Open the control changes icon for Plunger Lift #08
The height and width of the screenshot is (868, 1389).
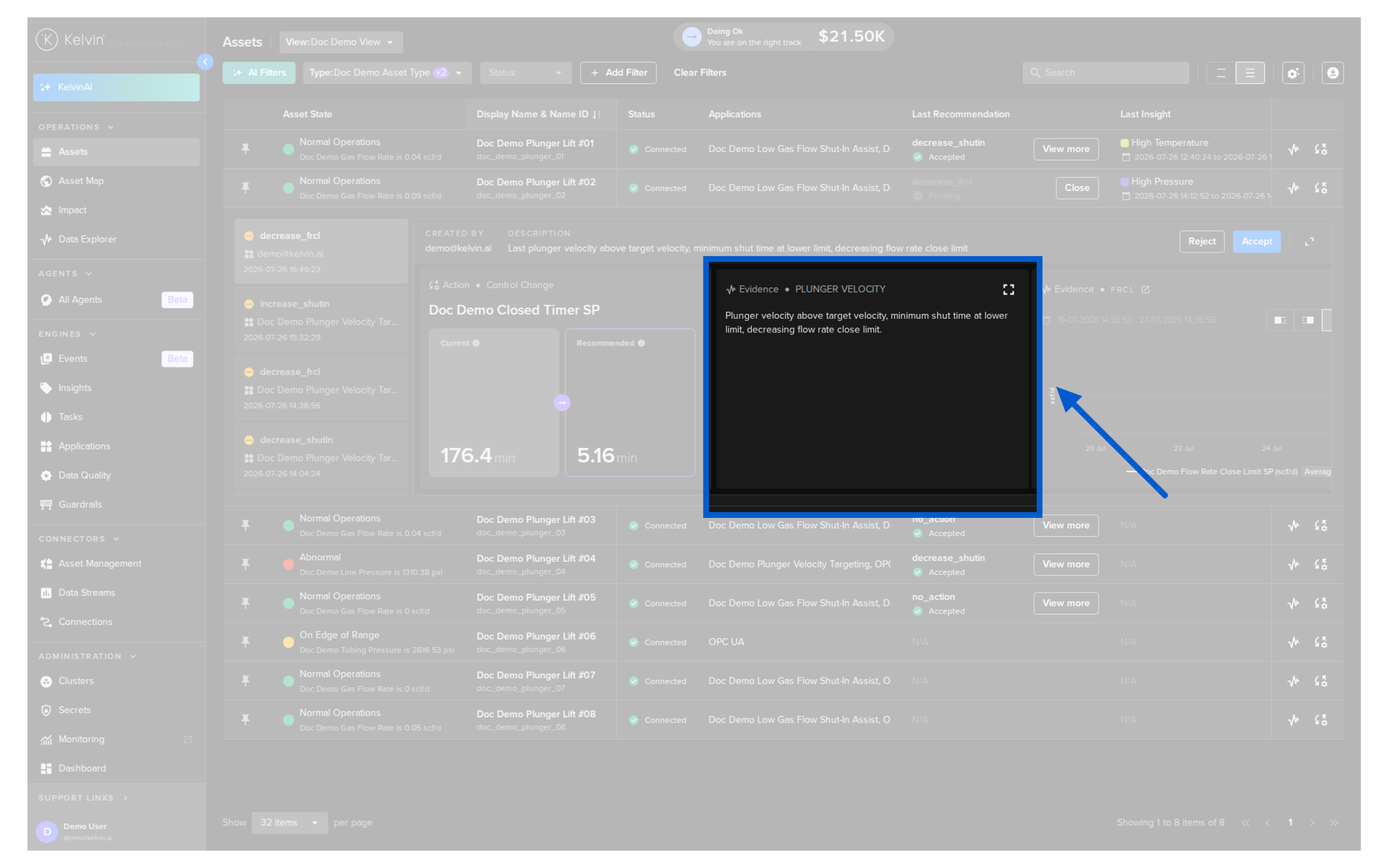pos(1321,720)
